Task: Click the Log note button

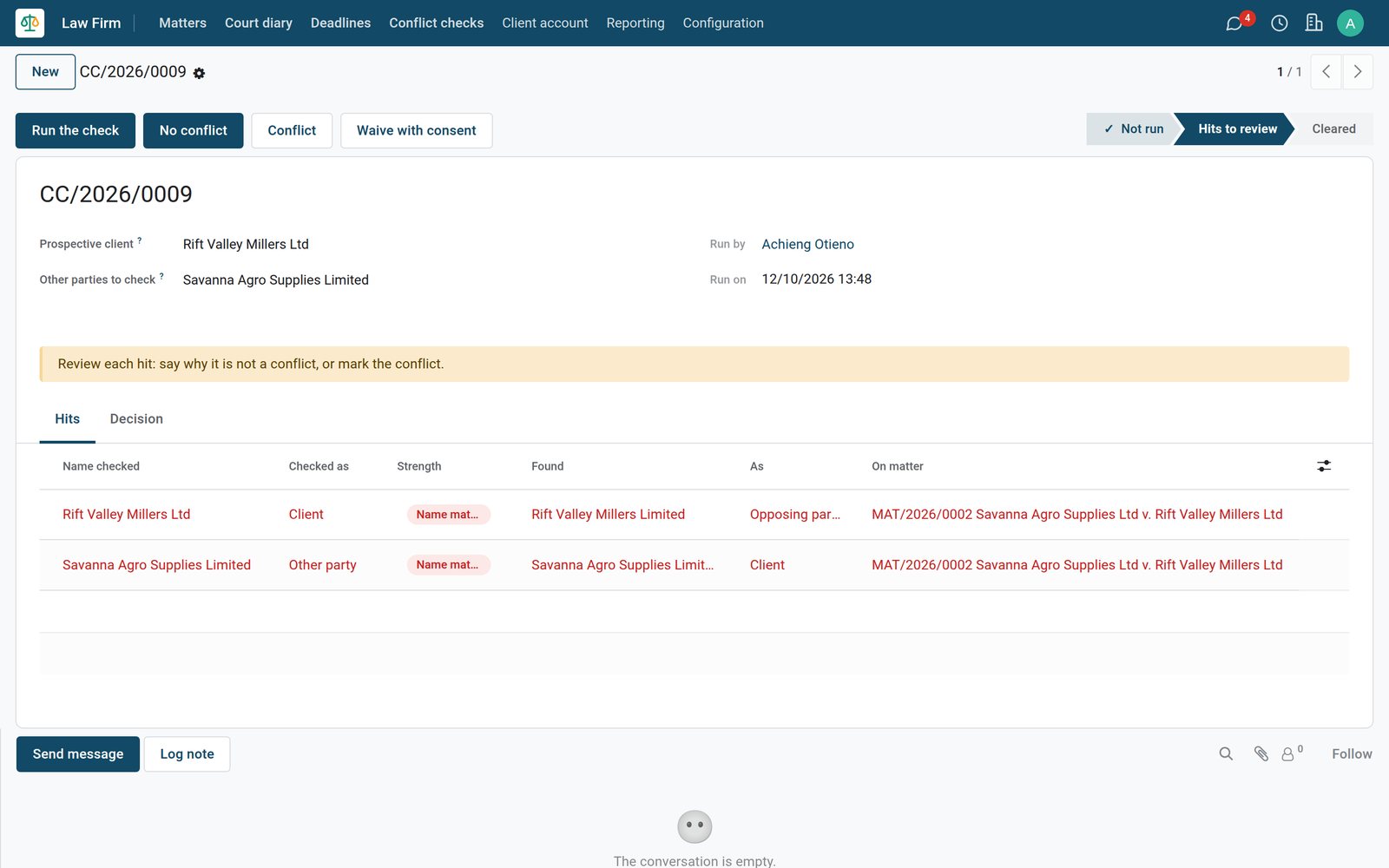Action: click(x=187, y=754)
